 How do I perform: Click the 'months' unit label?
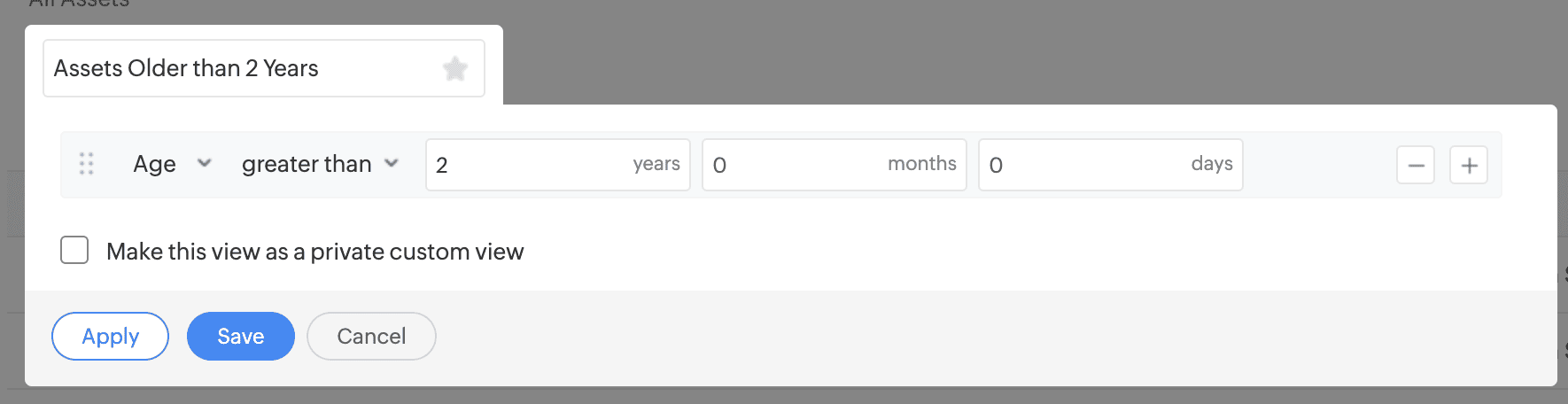click(921, 164)
